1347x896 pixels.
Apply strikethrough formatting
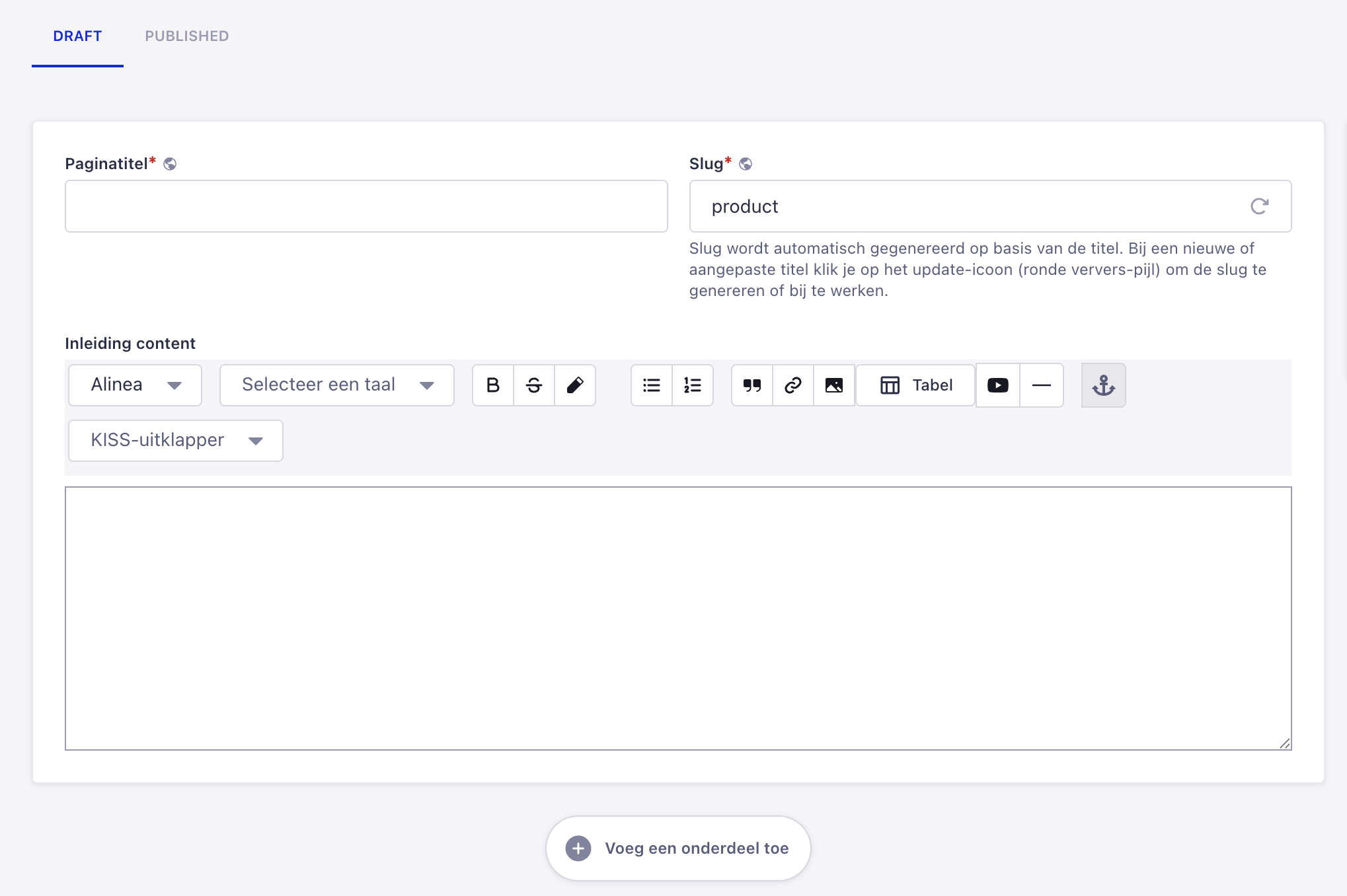534,385
